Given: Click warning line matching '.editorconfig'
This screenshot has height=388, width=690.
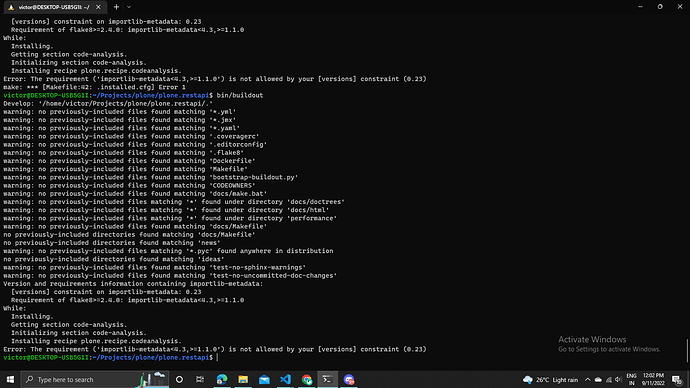Looking at the screenshot, I should click(135, 144).
